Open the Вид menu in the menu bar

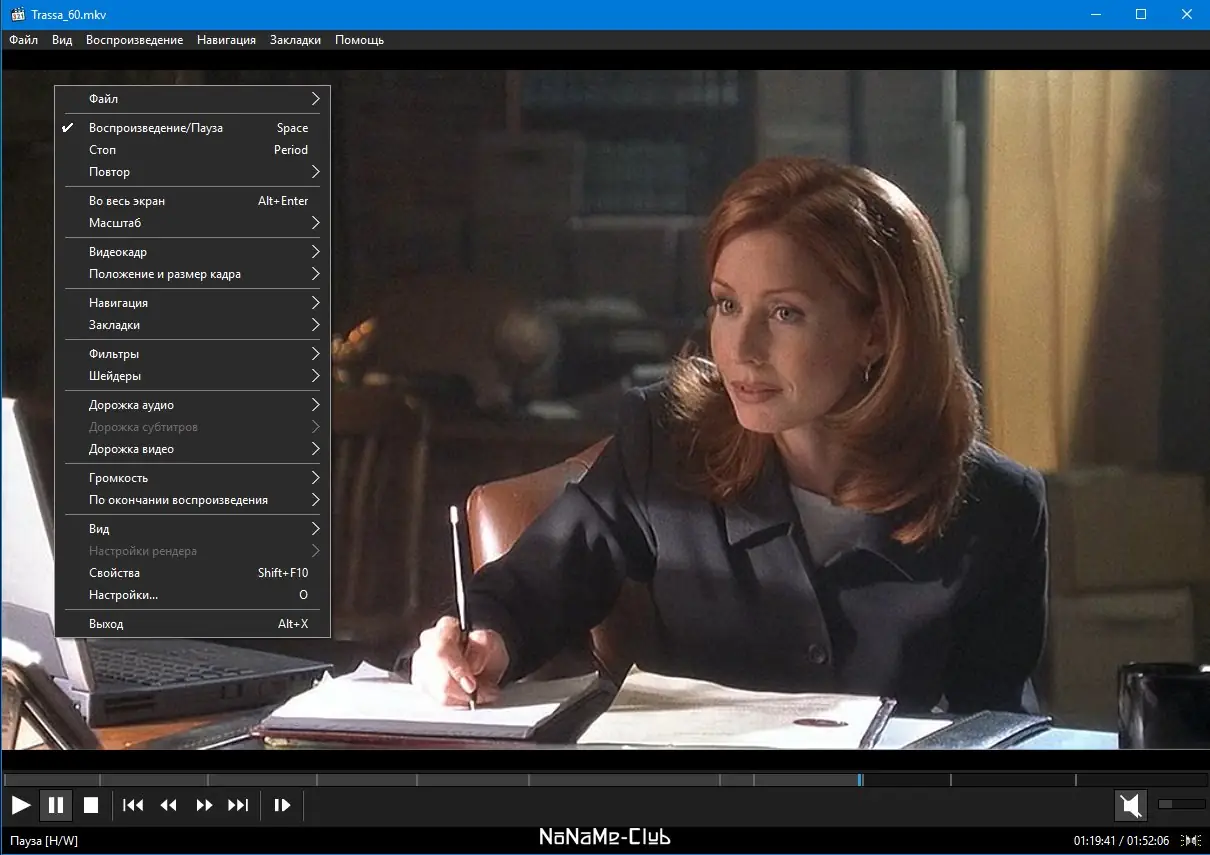click(62, 40)
